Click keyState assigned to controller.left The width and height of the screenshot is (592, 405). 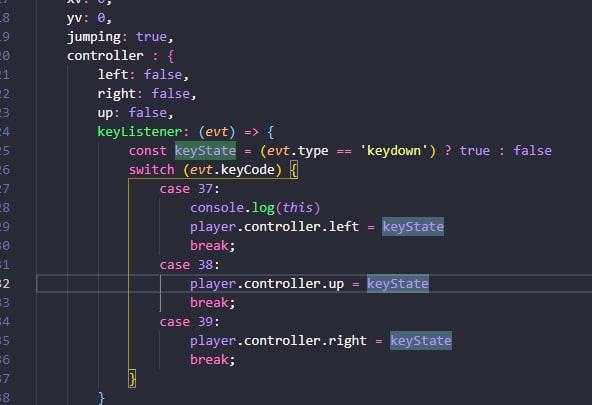tap(413, 226)
